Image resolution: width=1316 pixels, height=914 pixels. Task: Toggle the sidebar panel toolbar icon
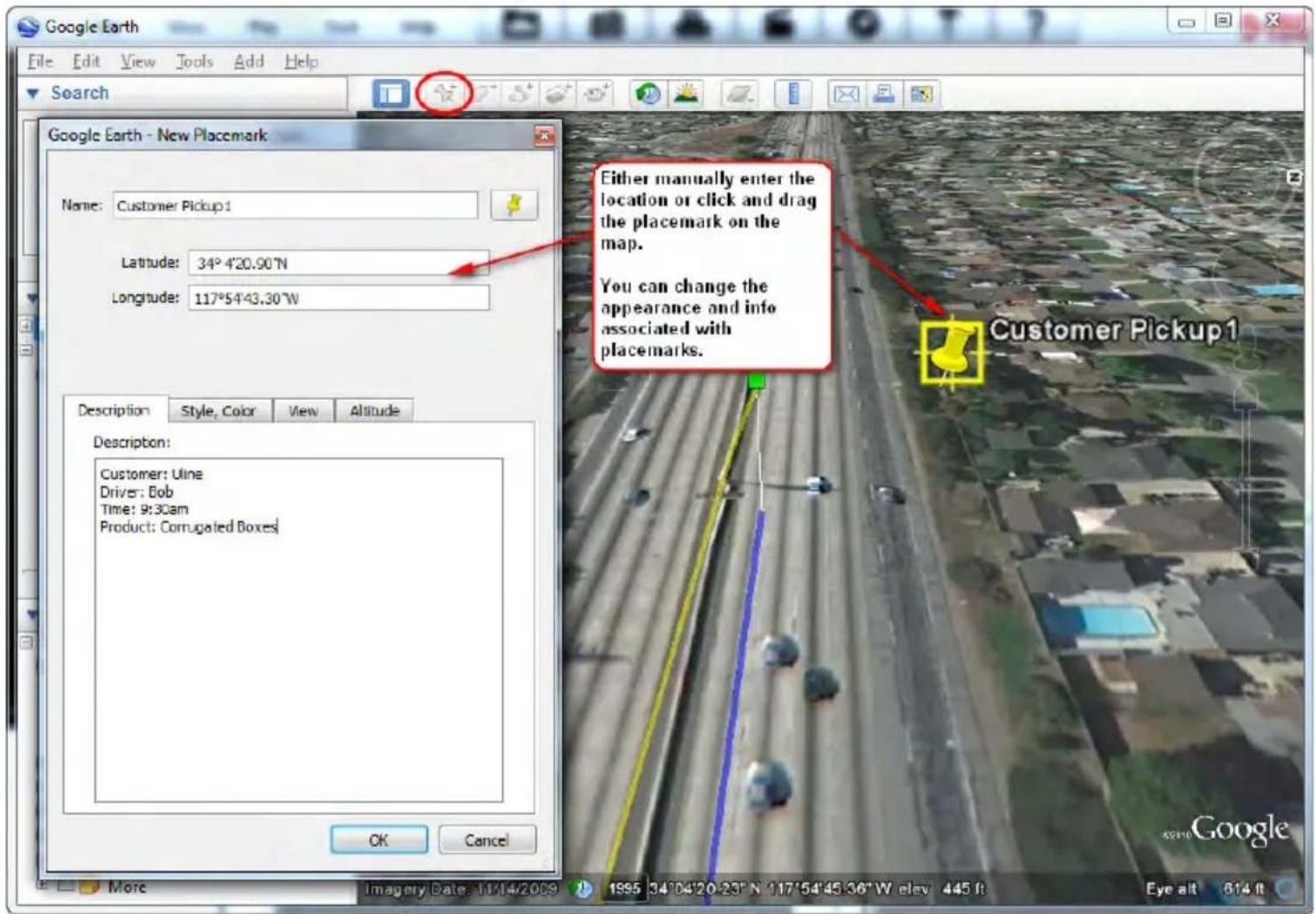pyautogui.click(x=390, y=94)
